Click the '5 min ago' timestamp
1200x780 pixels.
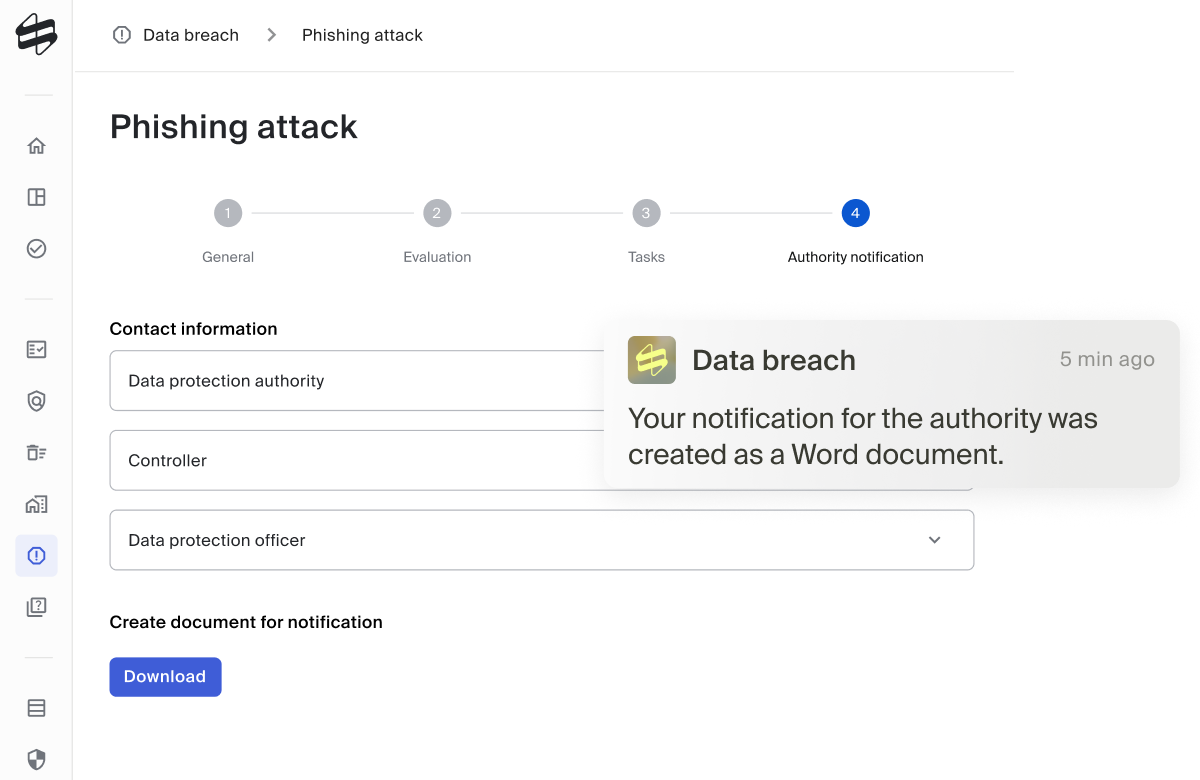(x=1107, y=359)
